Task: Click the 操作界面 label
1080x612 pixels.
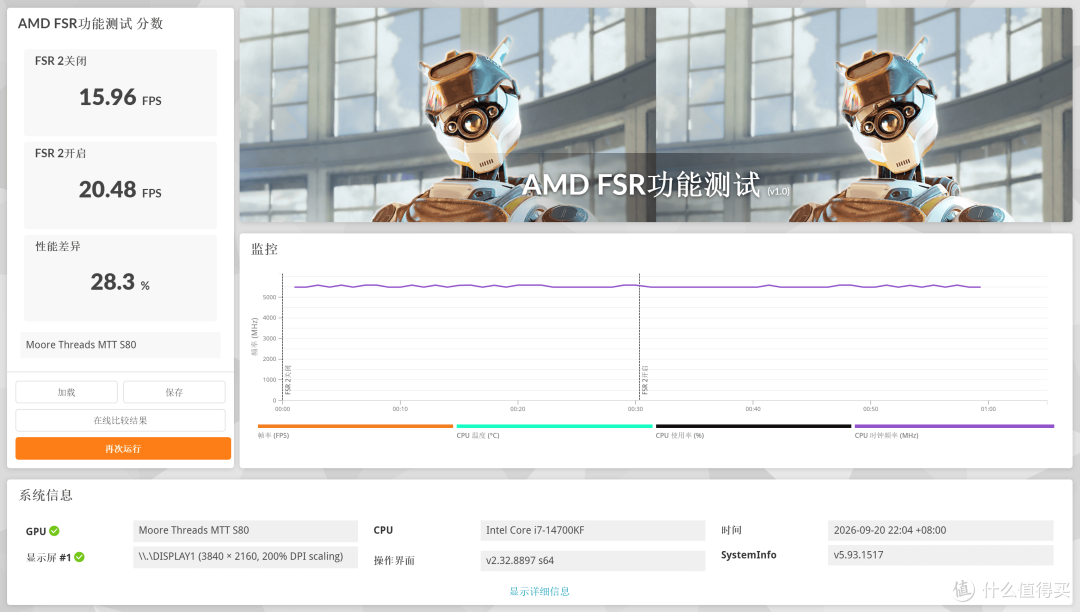Action: coord(394,560)
